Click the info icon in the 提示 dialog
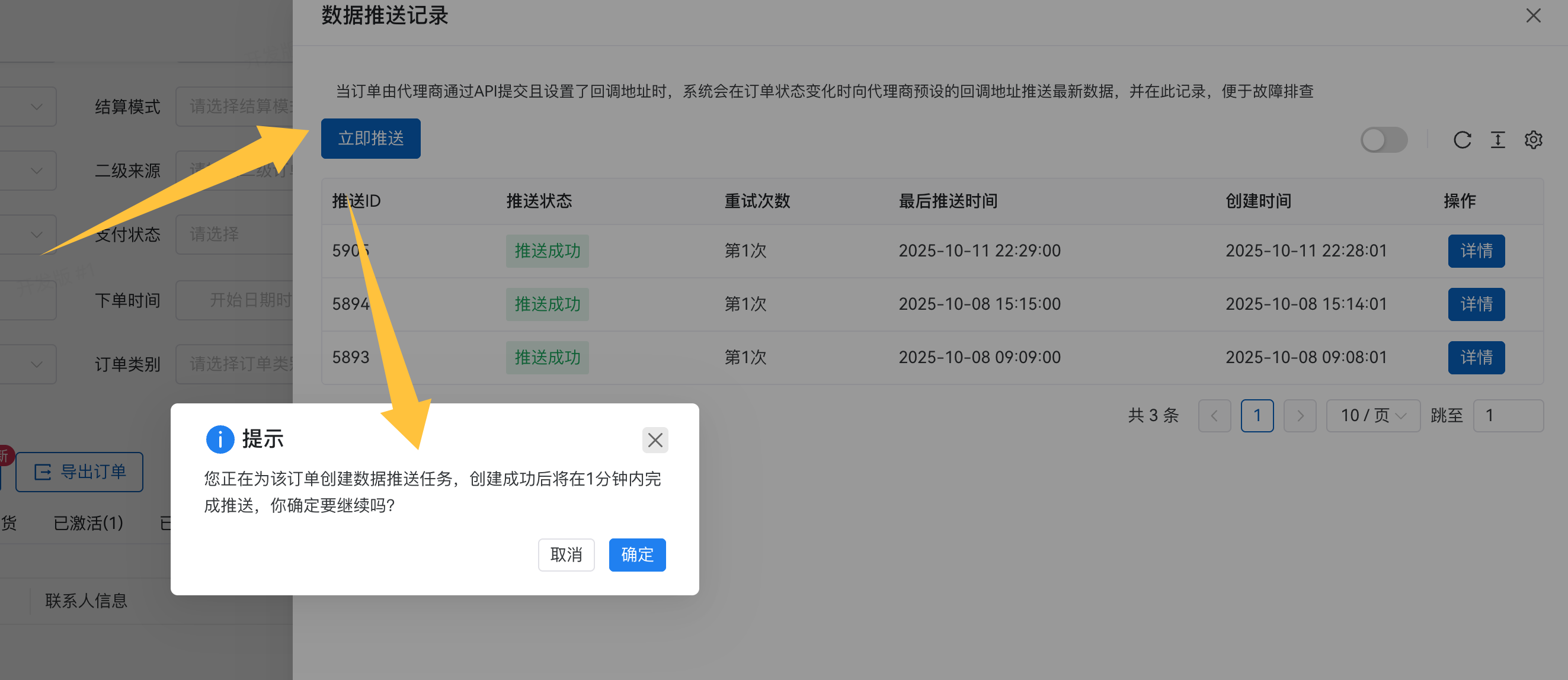Viewport: 1568px width, 680px height. pos(220,439)
